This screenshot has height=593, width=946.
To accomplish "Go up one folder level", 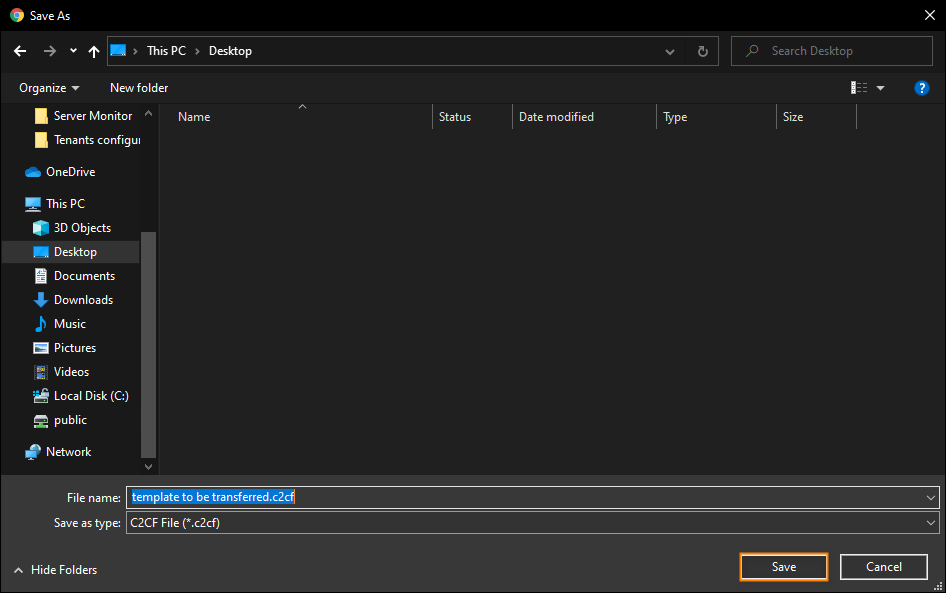I will (x=94, y=51).
